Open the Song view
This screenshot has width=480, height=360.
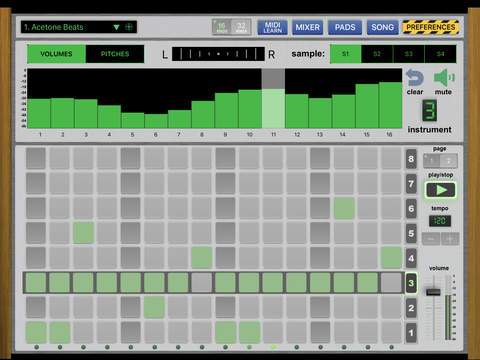(383, 27)
